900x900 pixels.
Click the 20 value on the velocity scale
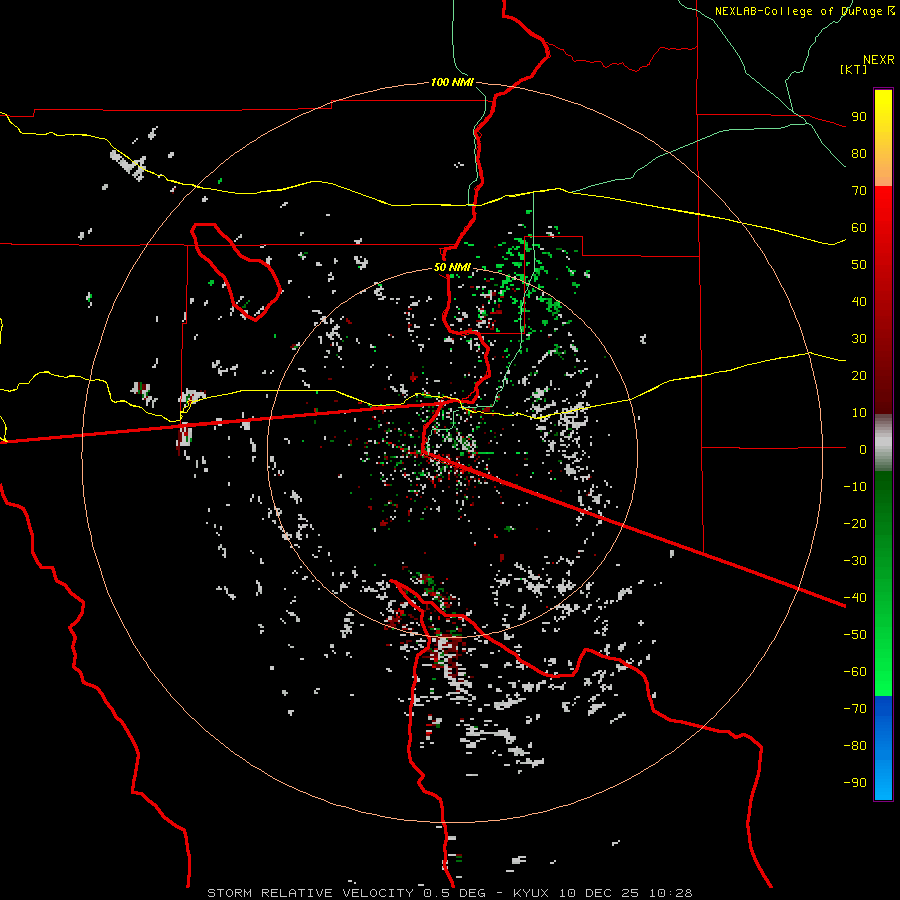coord(859,375)
